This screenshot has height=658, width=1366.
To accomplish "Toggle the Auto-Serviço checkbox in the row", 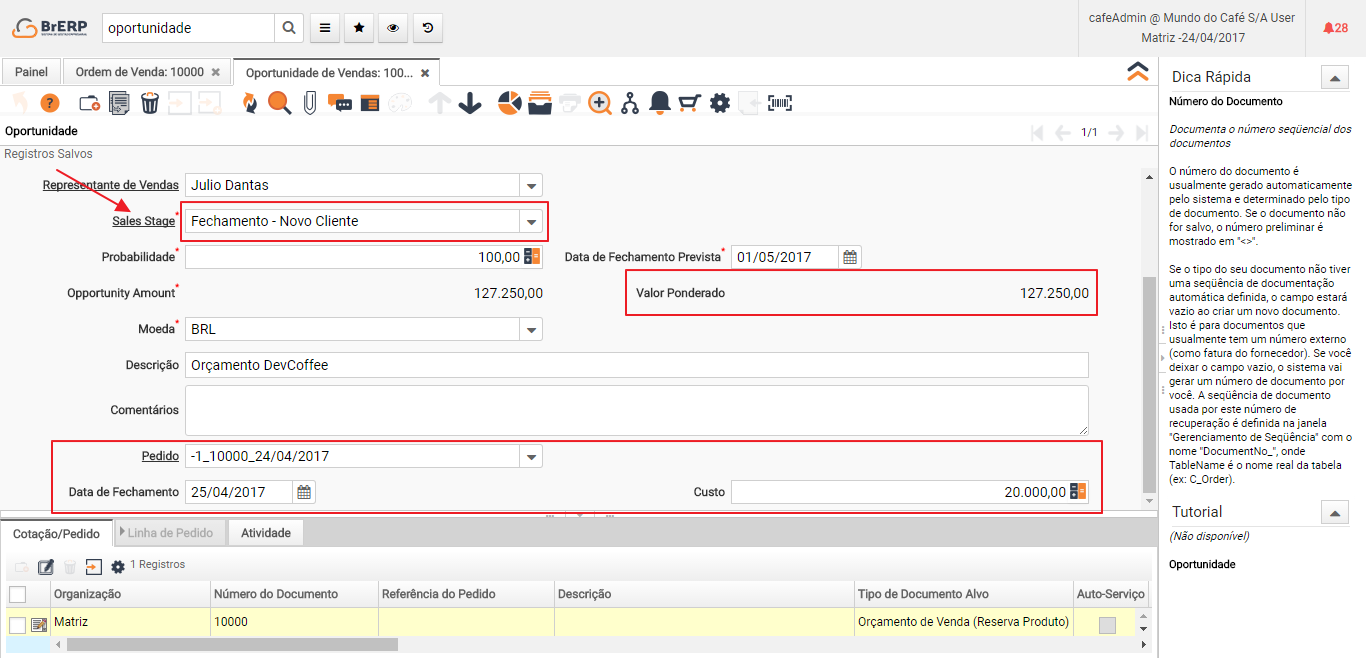I will [x=1107, y=625].
